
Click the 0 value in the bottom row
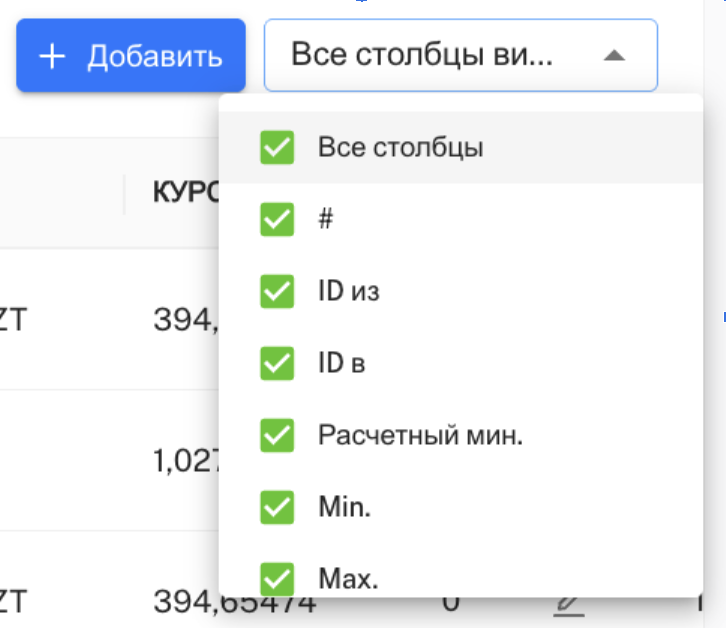450,603
